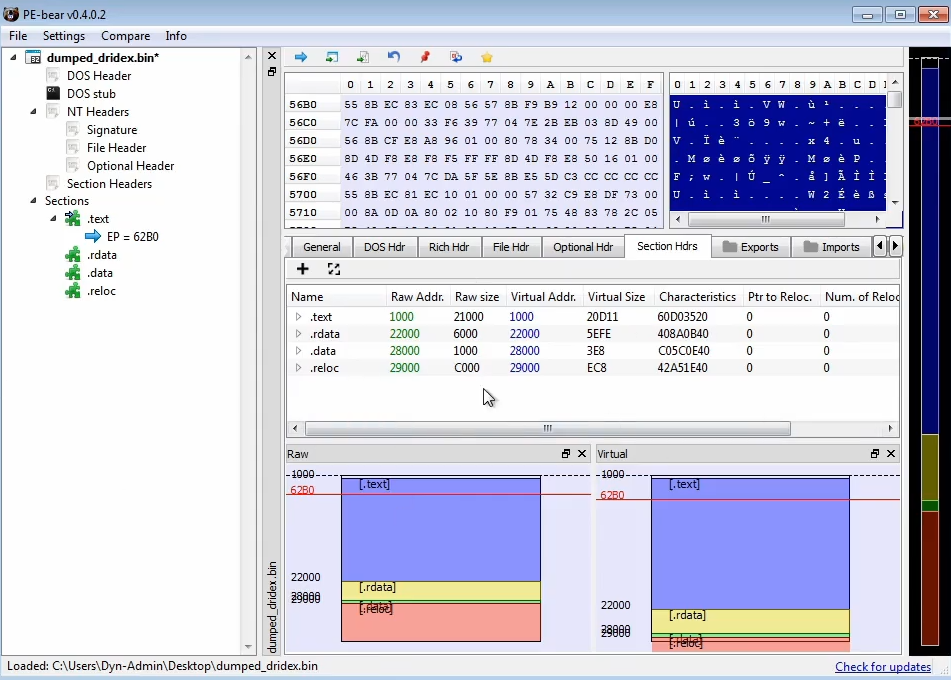Image resolution: width=951 pixels, height=680 pixels.
Task: Click the red pin icon in hex toolbar
Action: [x=425, y=58]
